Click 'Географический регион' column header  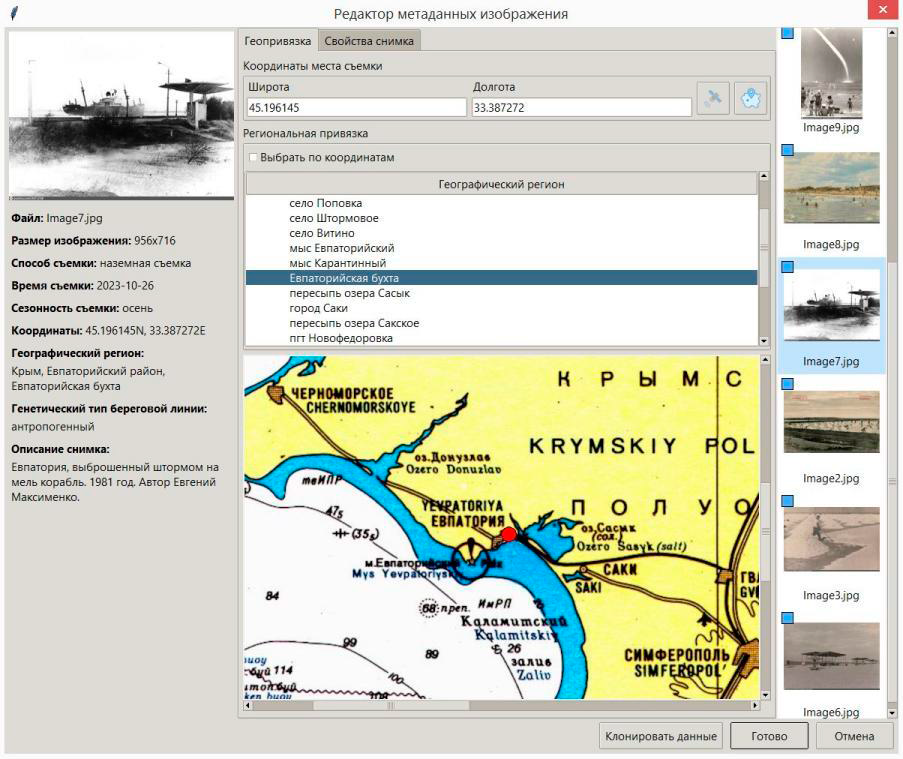pos(500,184)
